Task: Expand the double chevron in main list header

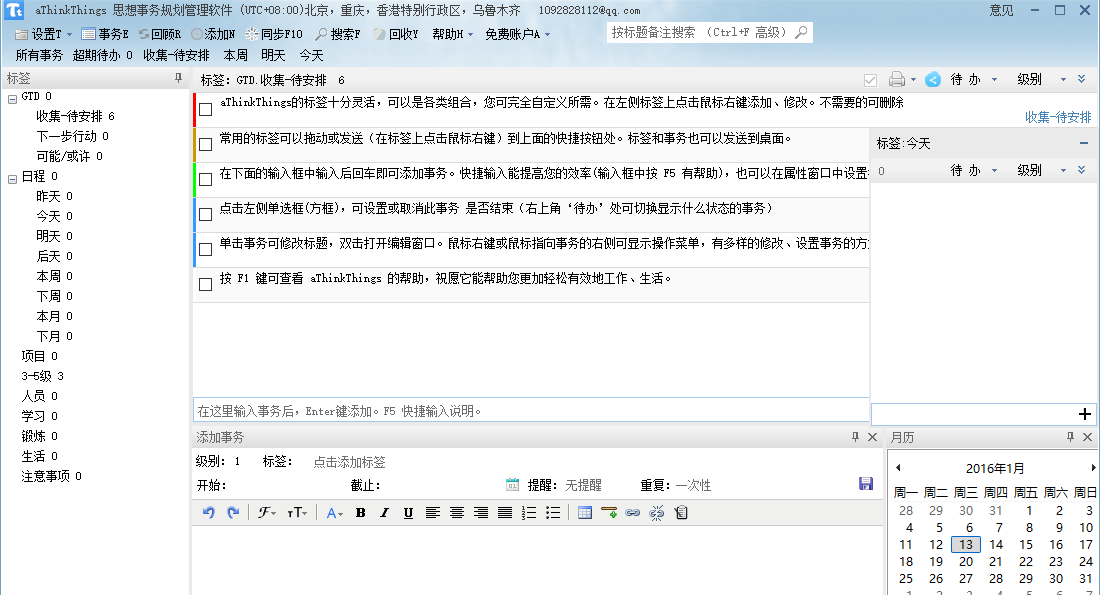Action: tap(1082, 79)
